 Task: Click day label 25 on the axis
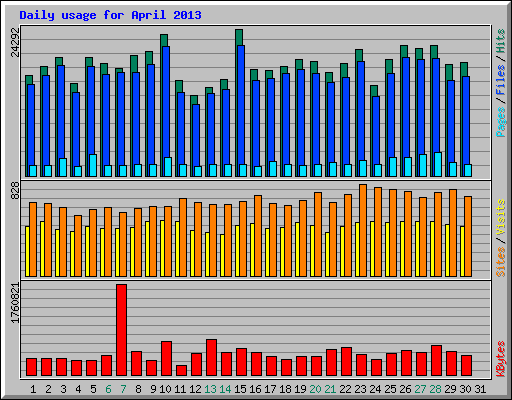pyautogui.click(x=390, y=389)
